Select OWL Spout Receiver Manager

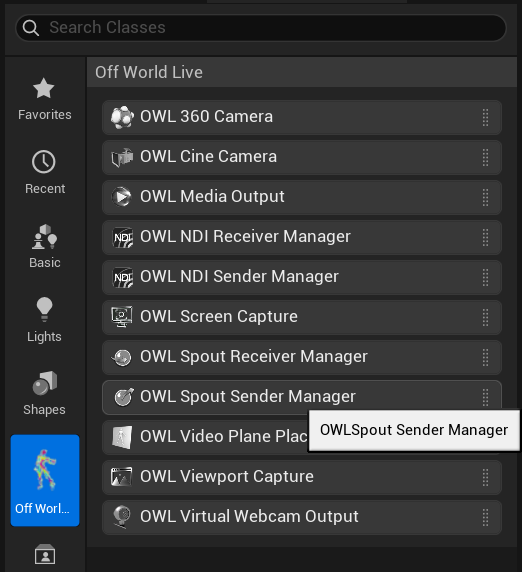coord(302,357)
